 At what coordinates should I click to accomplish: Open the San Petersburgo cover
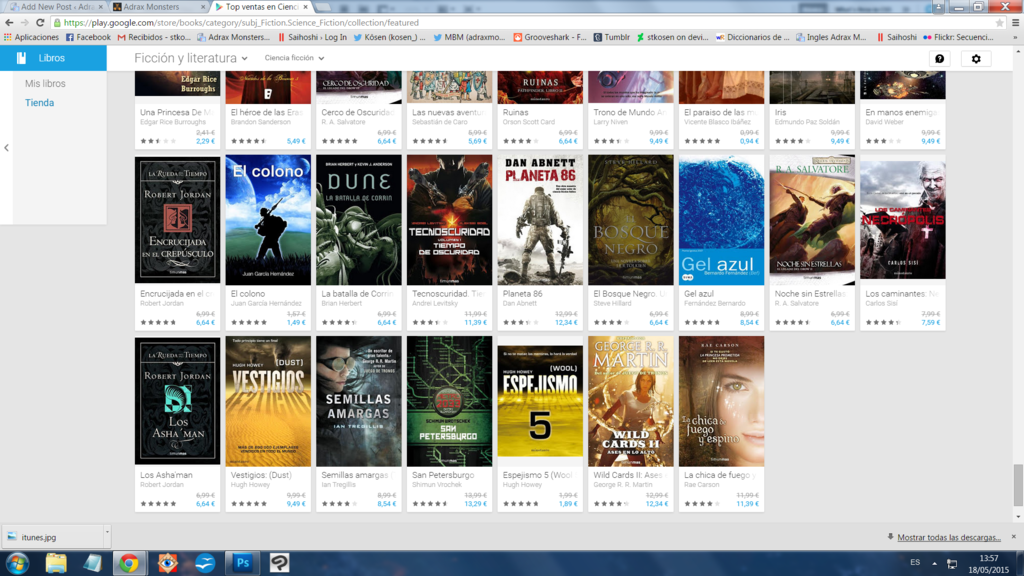coord(449,401)
